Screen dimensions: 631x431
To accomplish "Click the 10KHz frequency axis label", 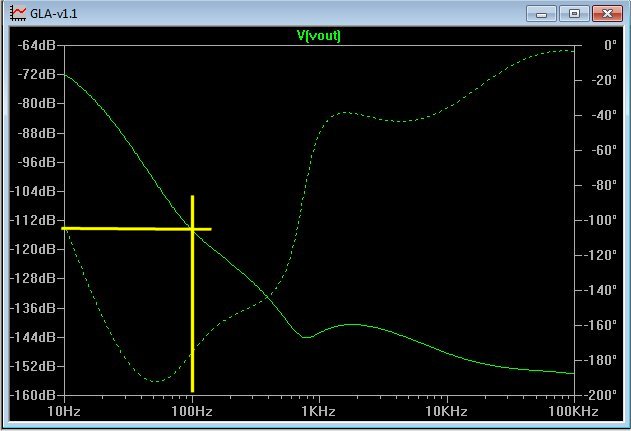I will coord(447,412).
